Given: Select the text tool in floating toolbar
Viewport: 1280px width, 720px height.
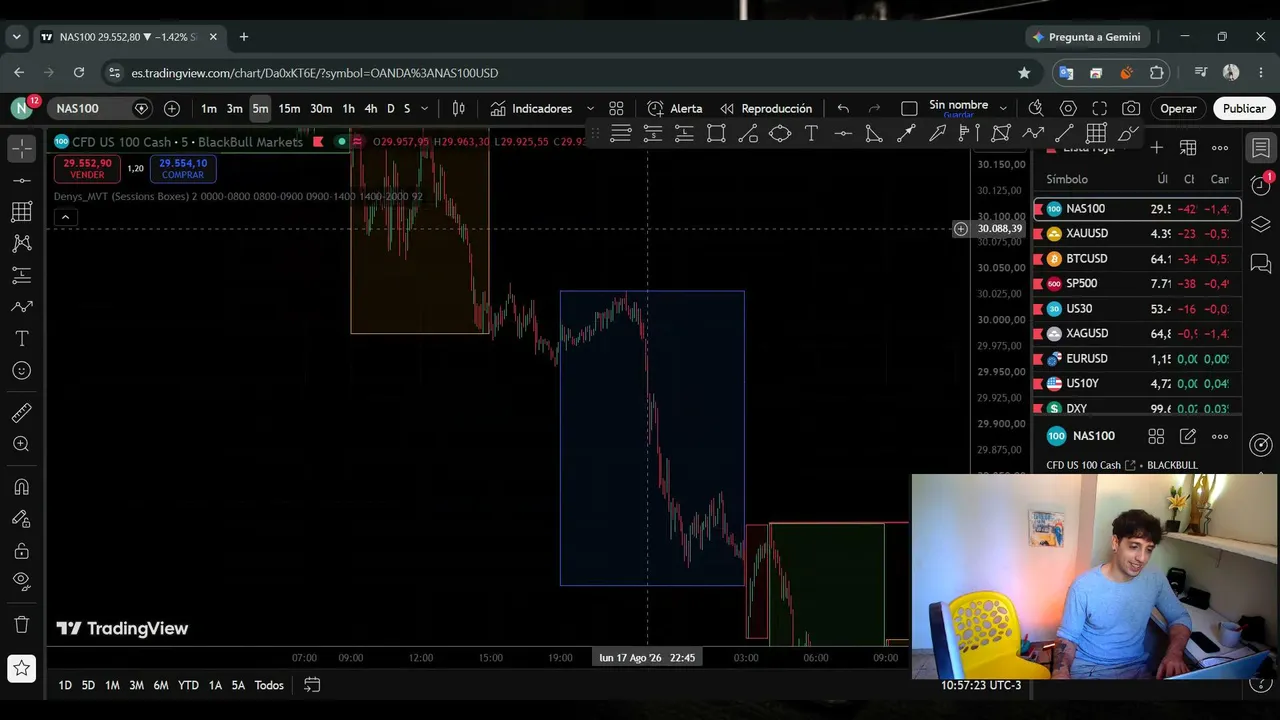Looking at the screenshot, I should click(811, 133).
